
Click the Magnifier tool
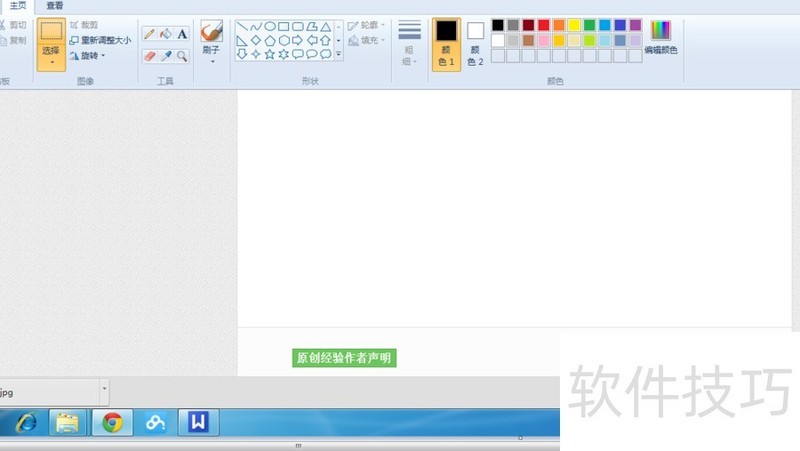pyautogui.click(x=182, y=56)
